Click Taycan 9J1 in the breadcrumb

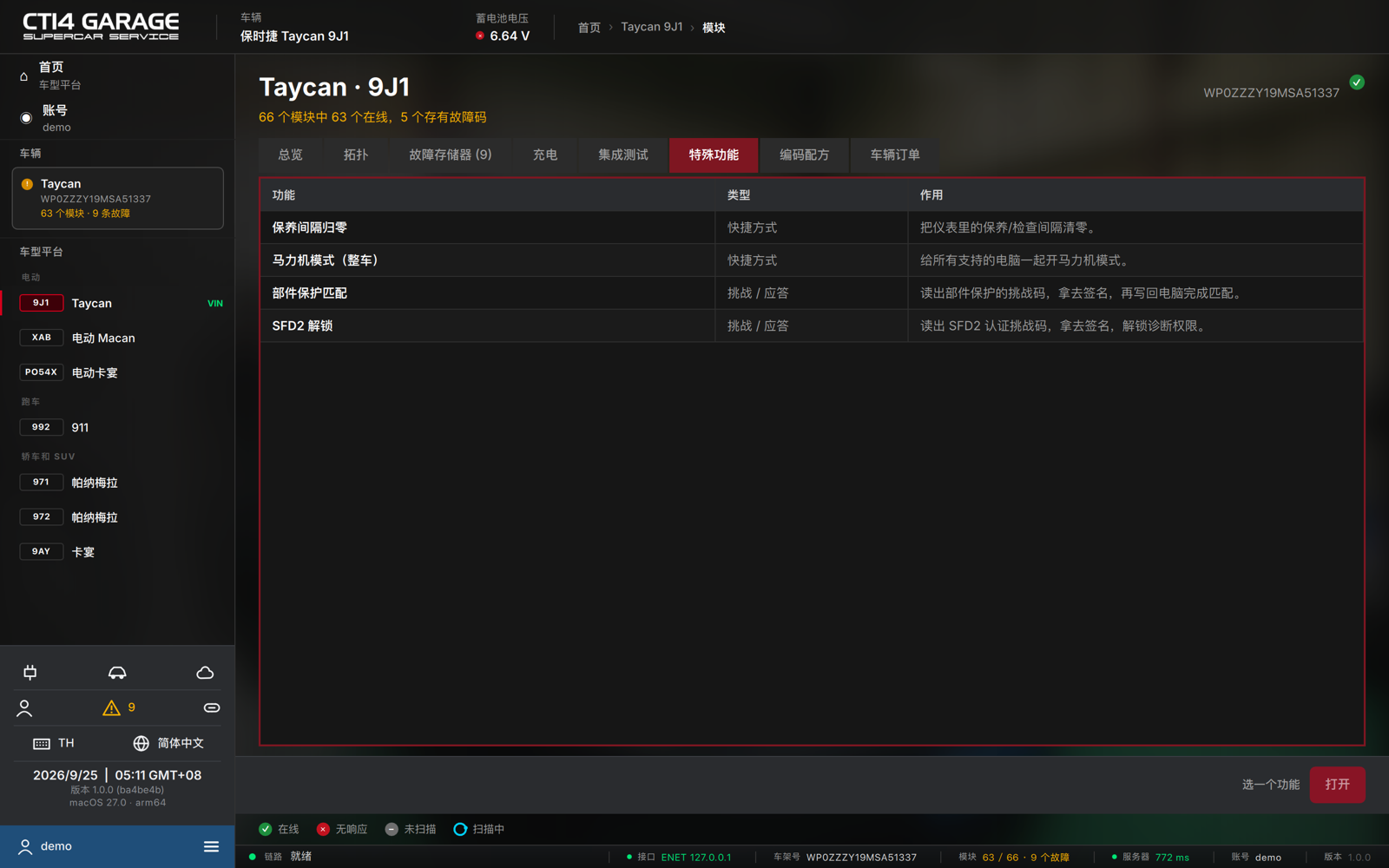tap(652, 27)
